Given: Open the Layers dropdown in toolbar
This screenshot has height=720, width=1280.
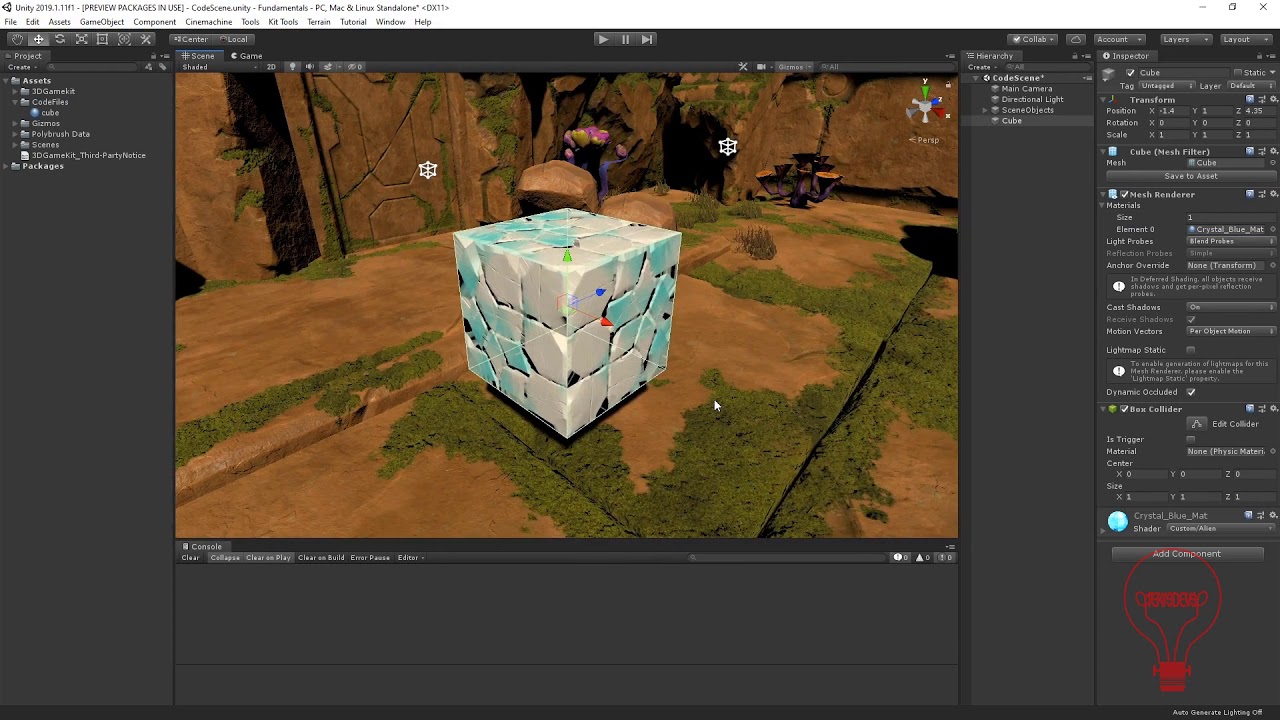Looking at the screenshot, I should click(x=1186, y=39).
